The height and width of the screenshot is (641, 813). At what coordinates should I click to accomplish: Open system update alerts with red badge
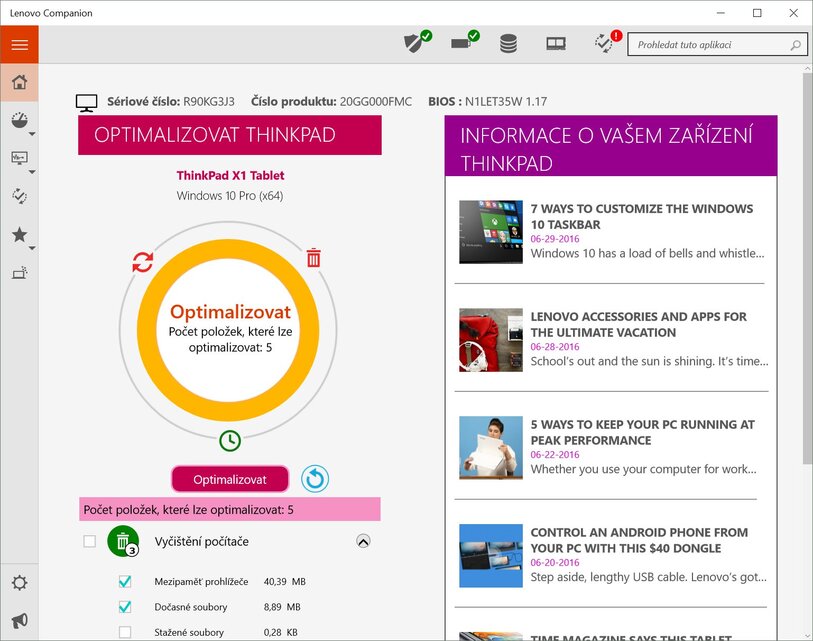click(604, 44)
